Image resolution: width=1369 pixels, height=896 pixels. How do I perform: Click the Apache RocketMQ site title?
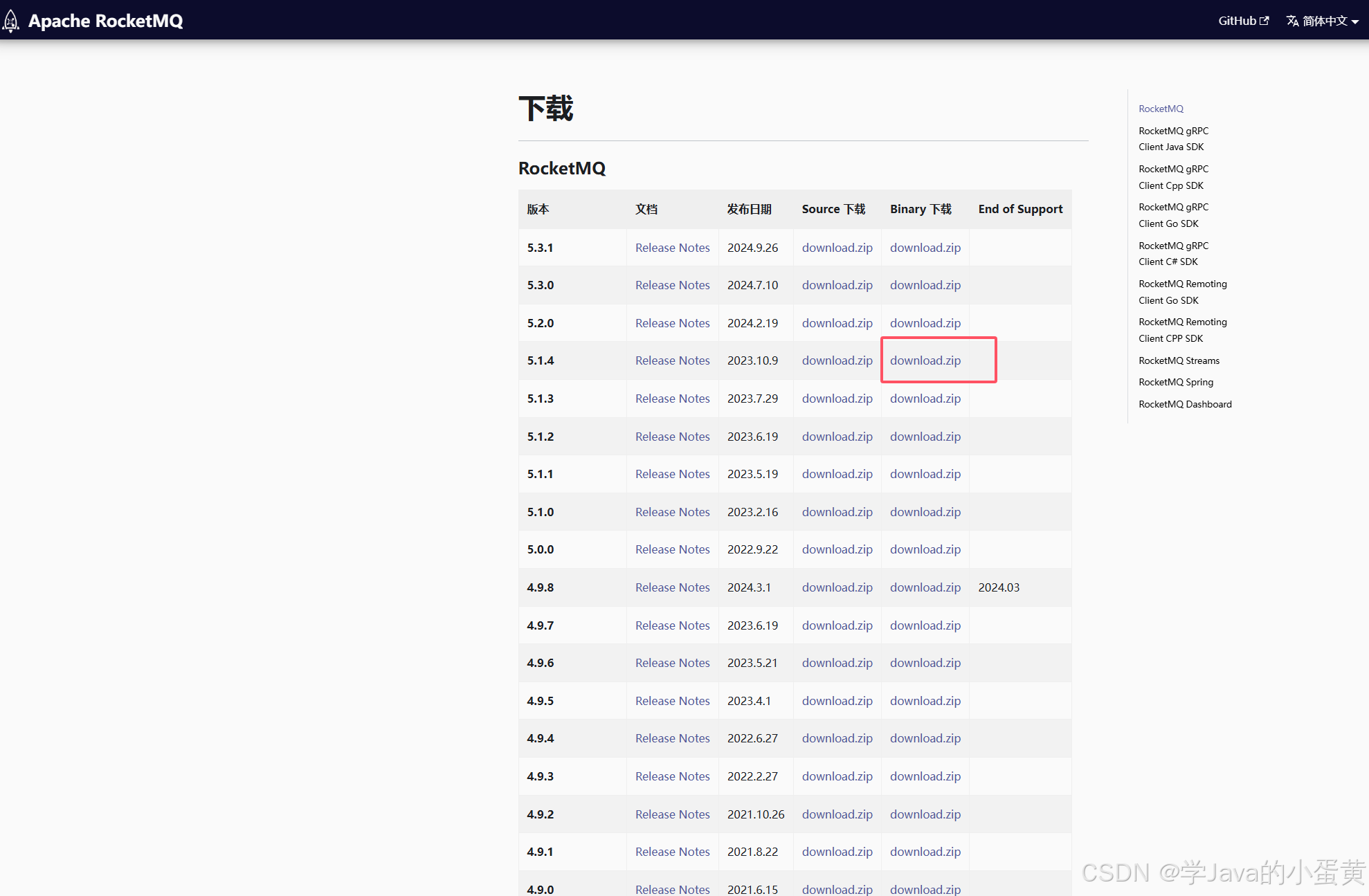pos(105,21)
